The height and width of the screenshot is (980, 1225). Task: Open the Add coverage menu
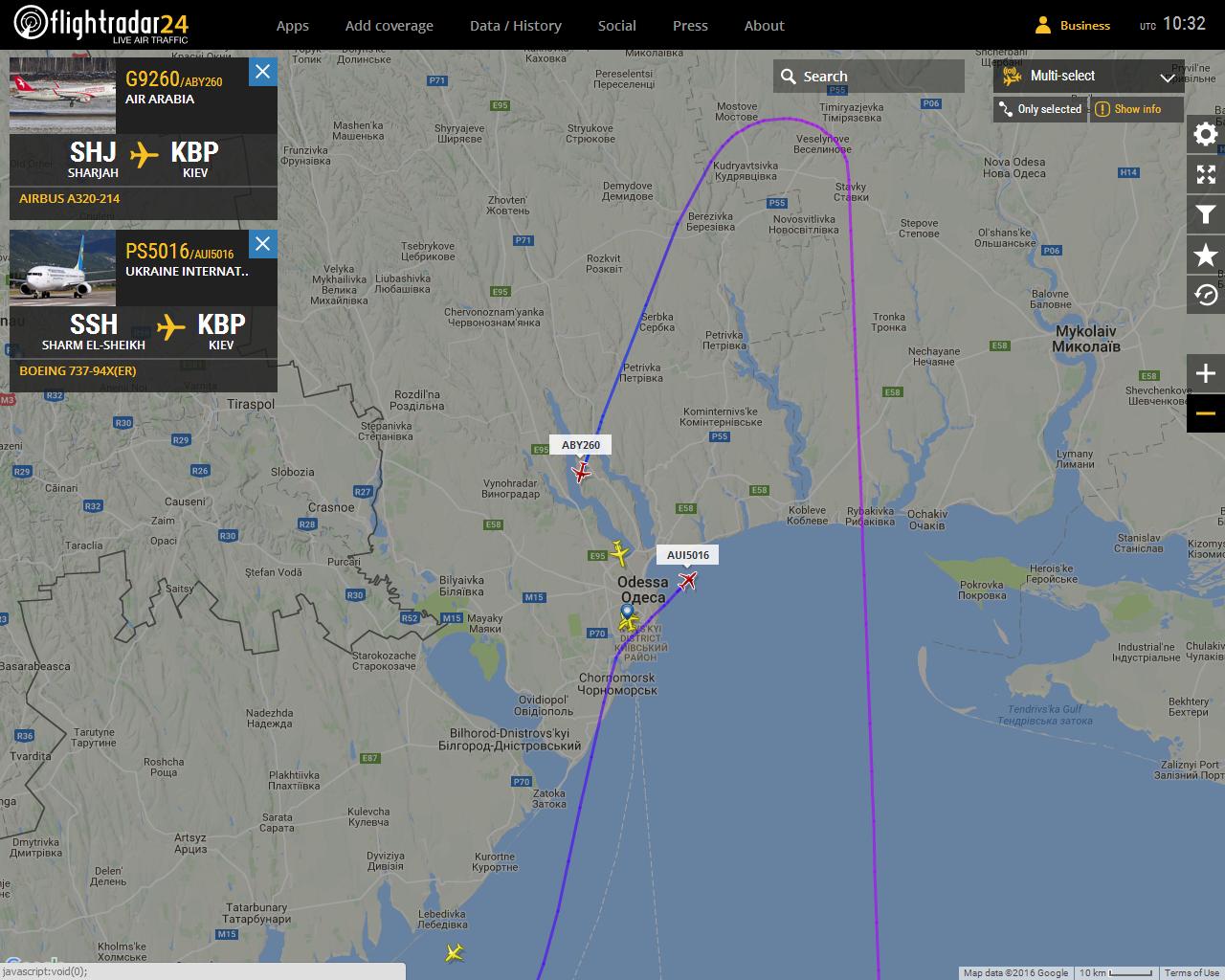pyautogui.click(x=390, y=26)
